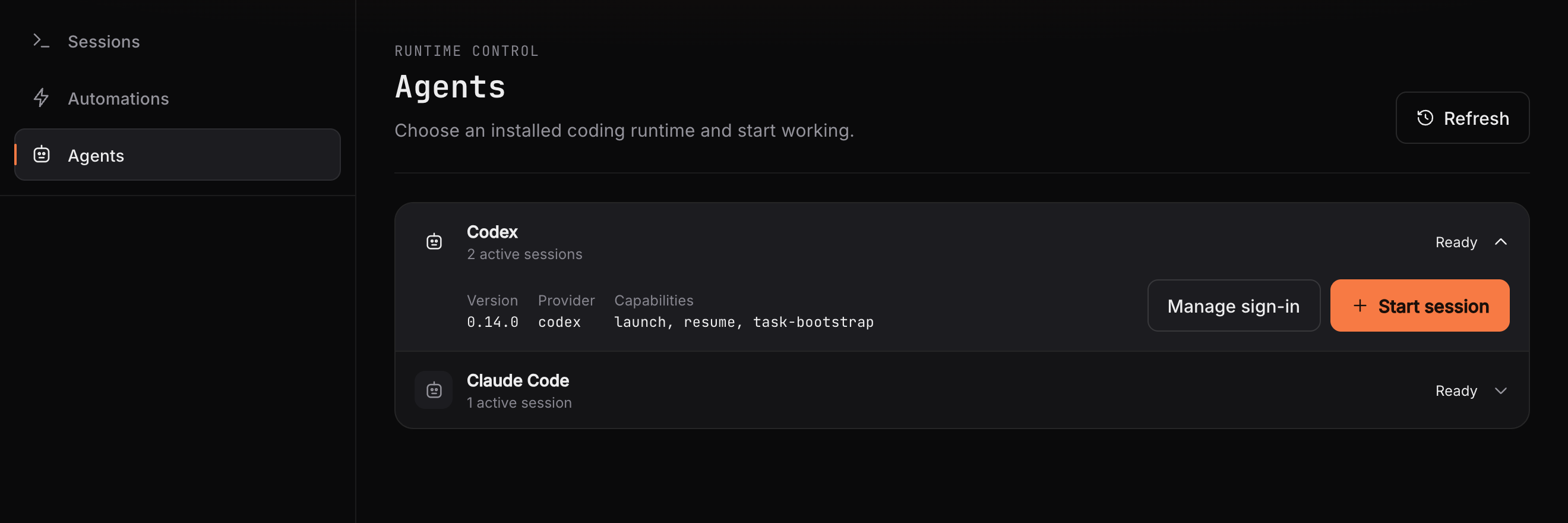Image resolution: width=1568 pixels, height=523 pixels.
Task: Open Automations in the sidebar
Action: click(x=177, y=99)
